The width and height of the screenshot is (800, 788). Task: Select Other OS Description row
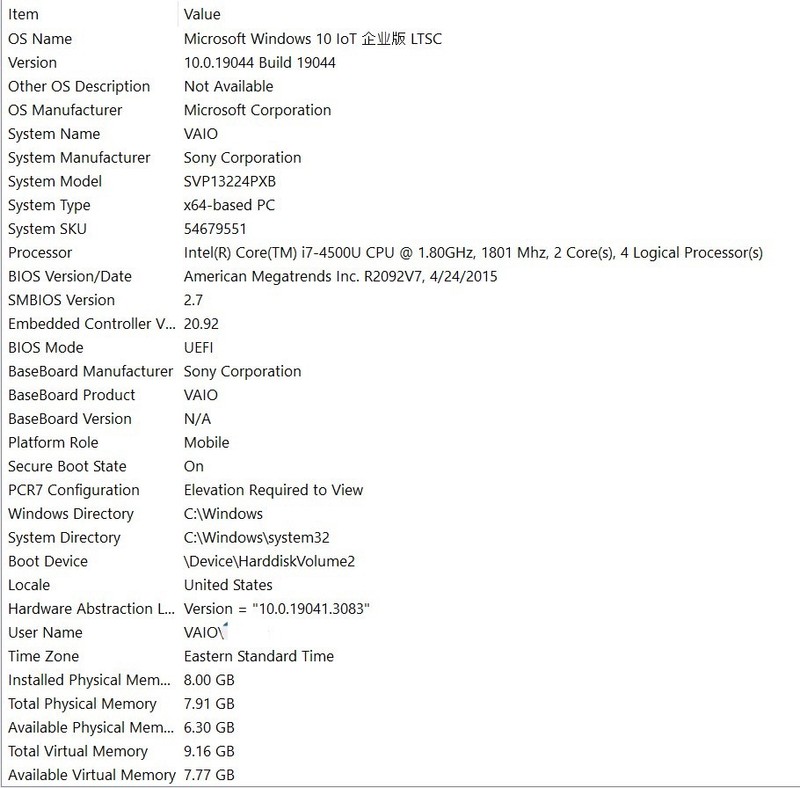79,86
